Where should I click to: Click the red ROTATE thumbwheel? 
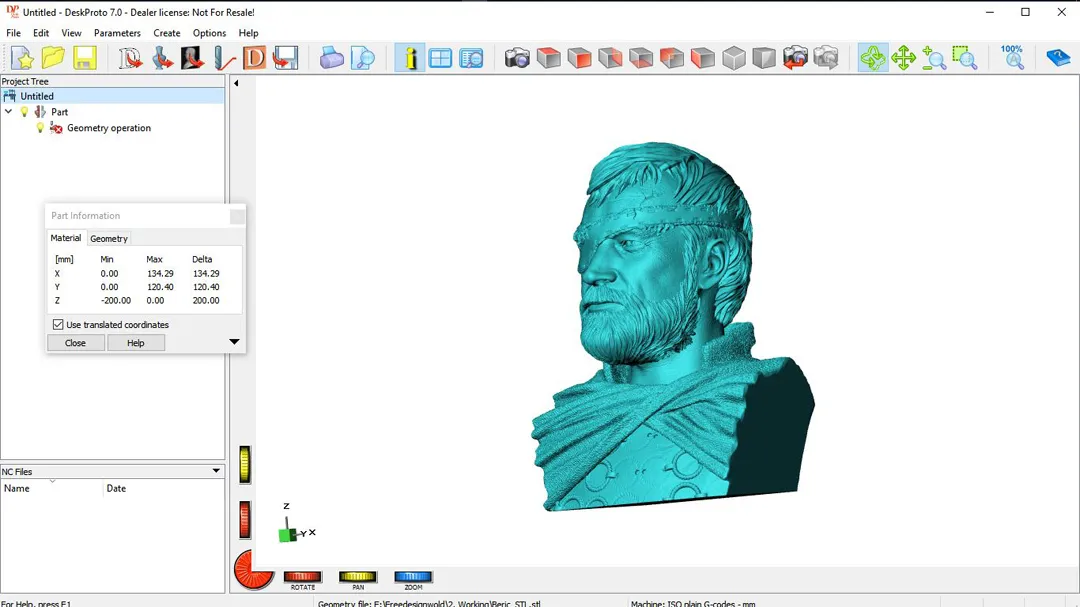[x=302, y=577]
